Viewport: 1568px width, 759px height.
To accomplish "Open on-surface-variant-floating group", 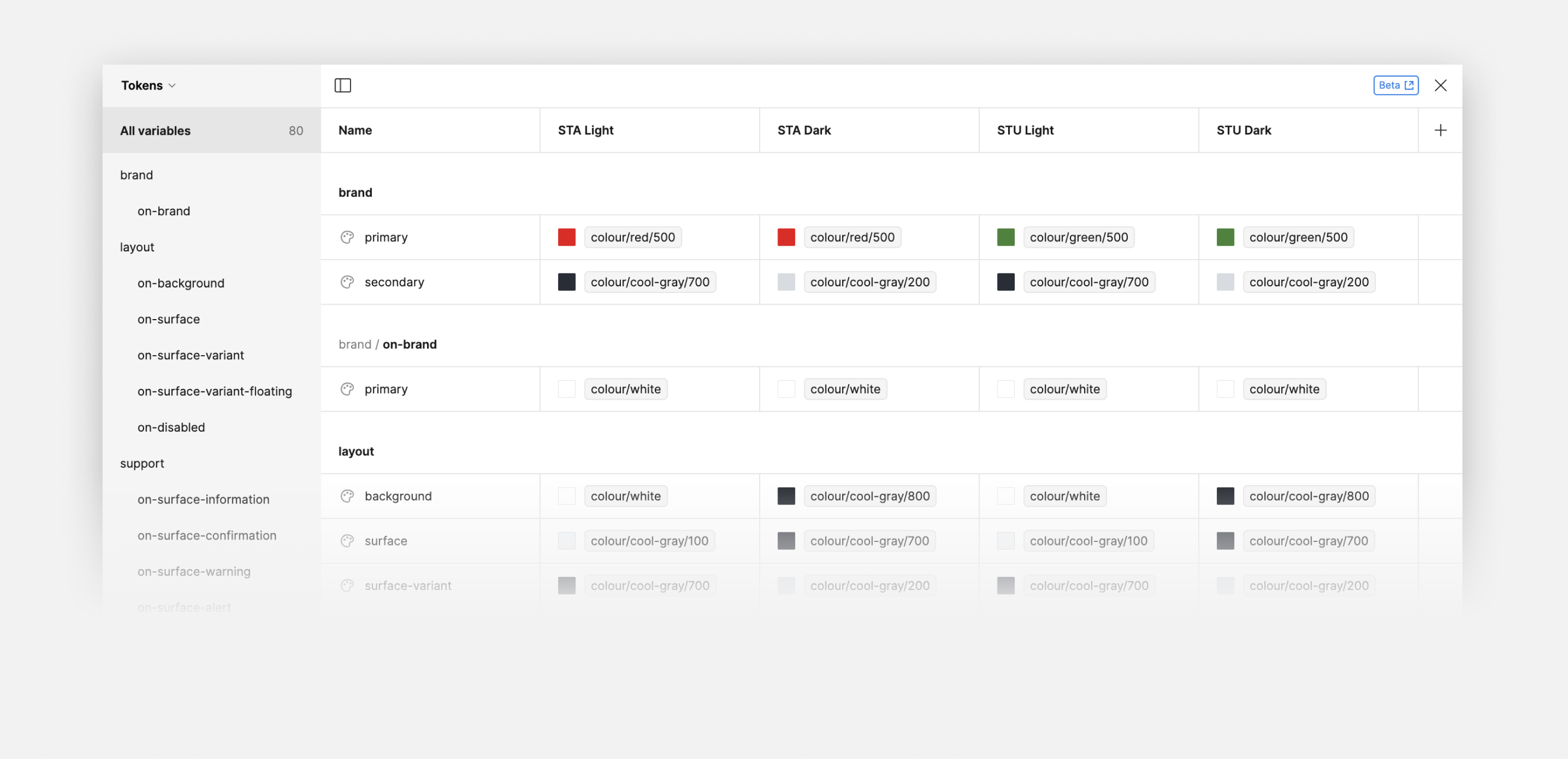I will [x=214, y=391].
